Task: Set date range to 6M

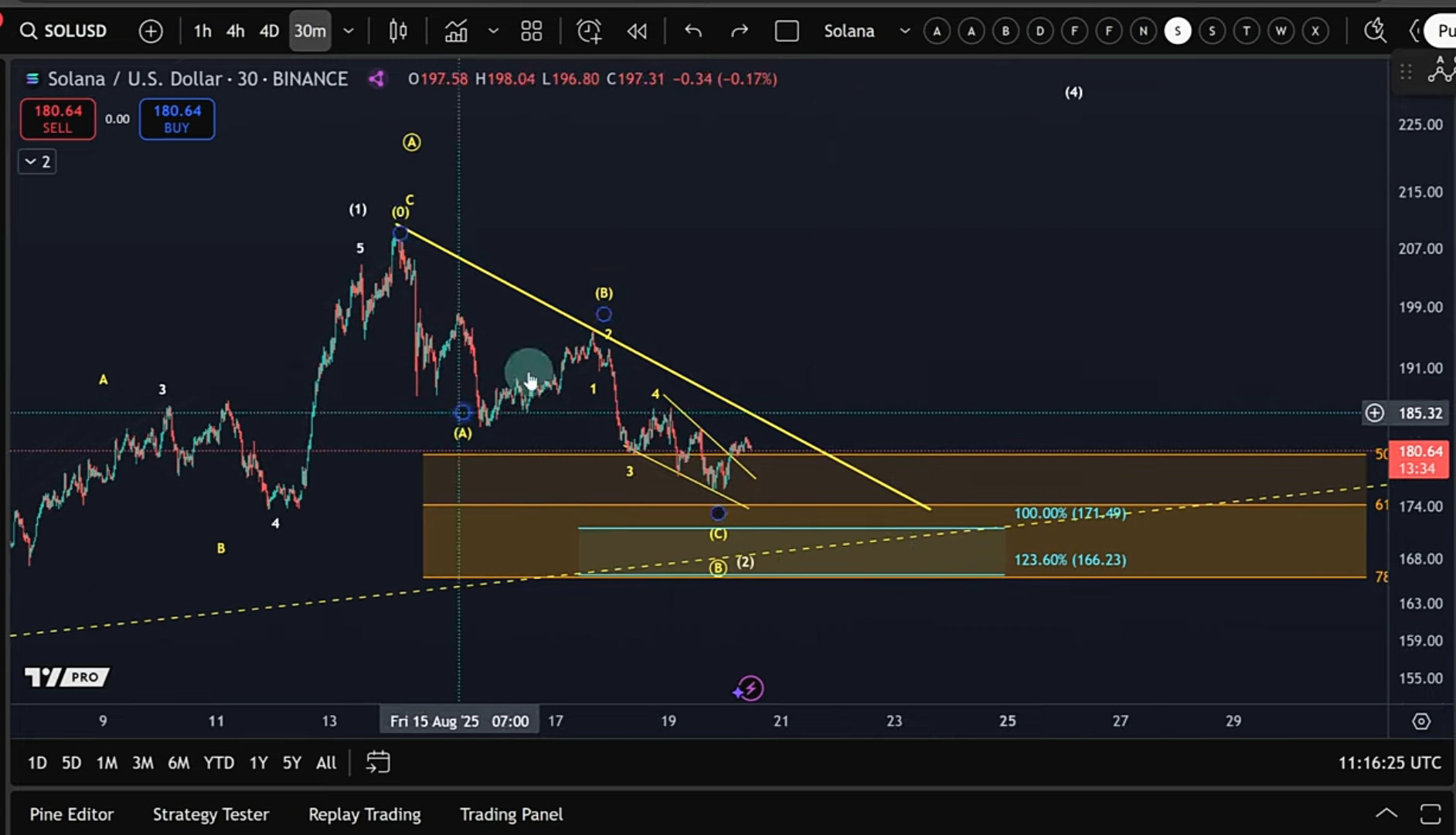Action: [x=179, y=763]
